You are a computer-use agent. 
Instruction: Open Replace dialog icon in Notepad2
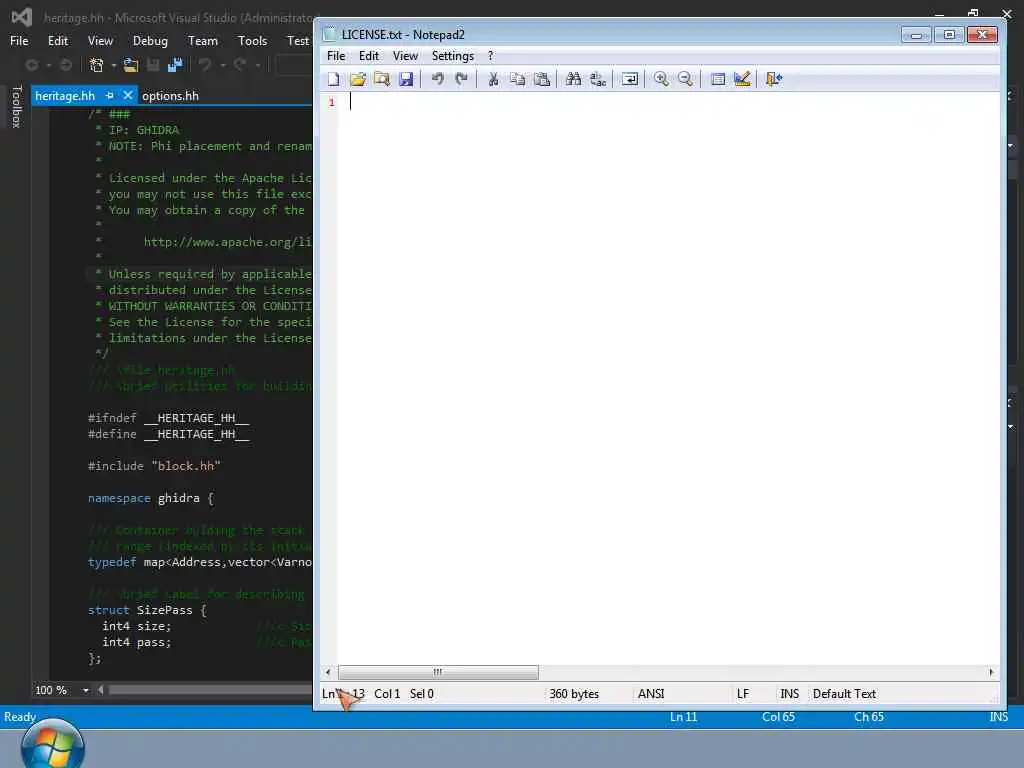pos(598,79)
